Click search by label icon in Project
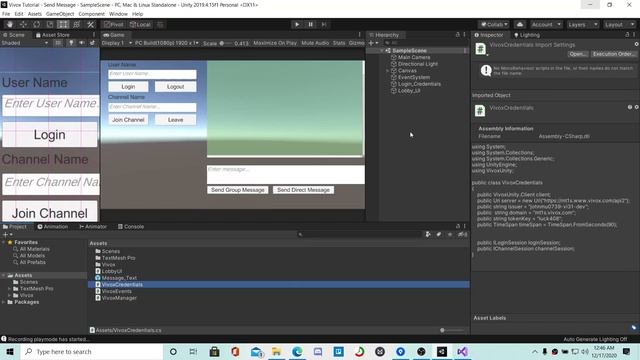The image size is (640, 360). [x=439, y=234]
